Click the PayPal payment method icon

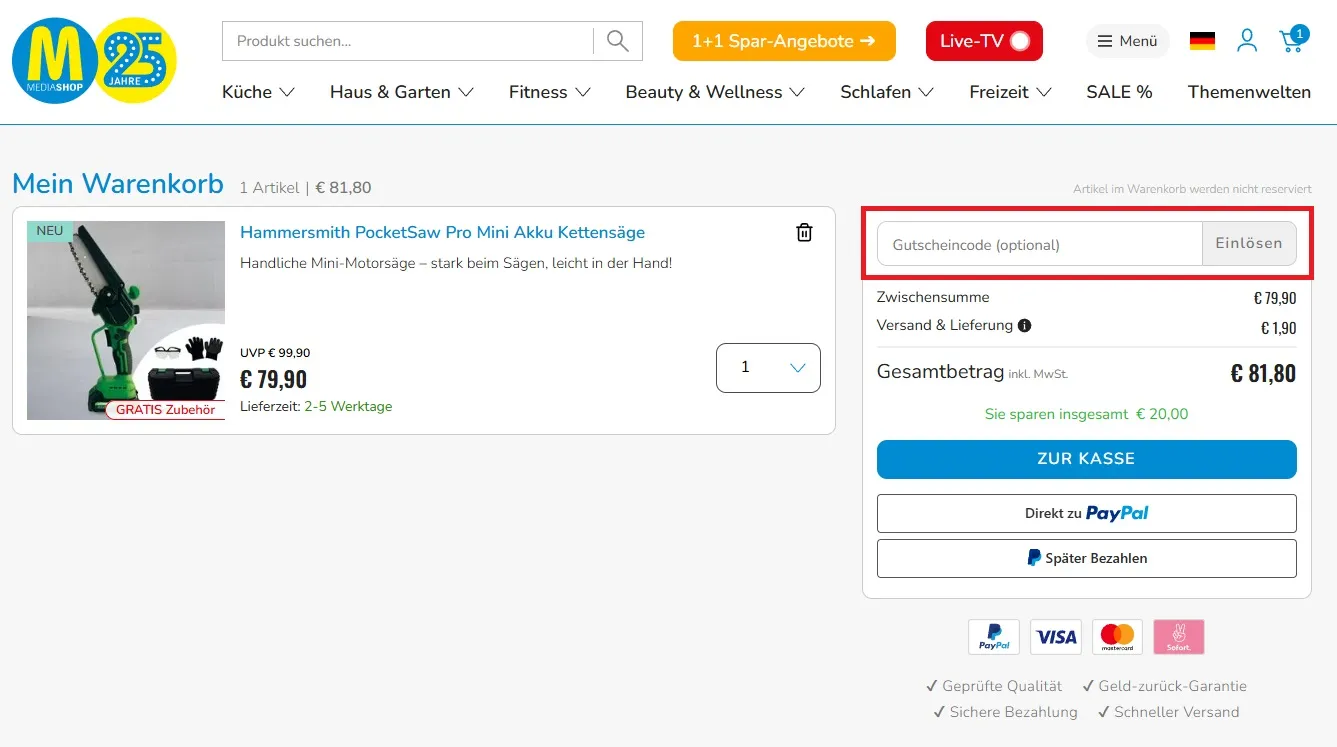tap(993, 636)
